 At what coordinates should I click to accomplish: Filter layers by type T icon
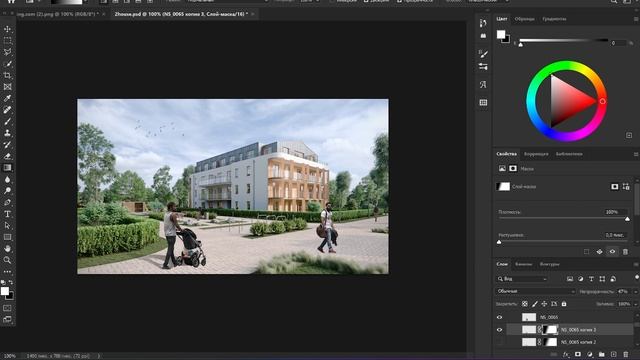(591, 279)
